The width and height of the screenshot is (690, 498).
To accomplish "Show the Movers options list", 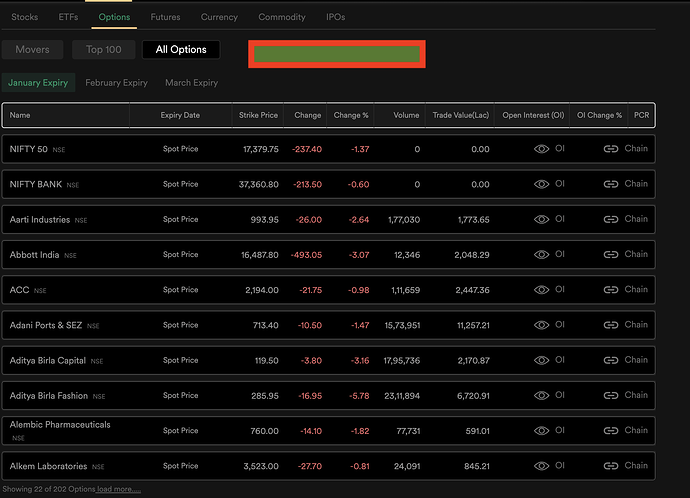I will pos(33,50).
